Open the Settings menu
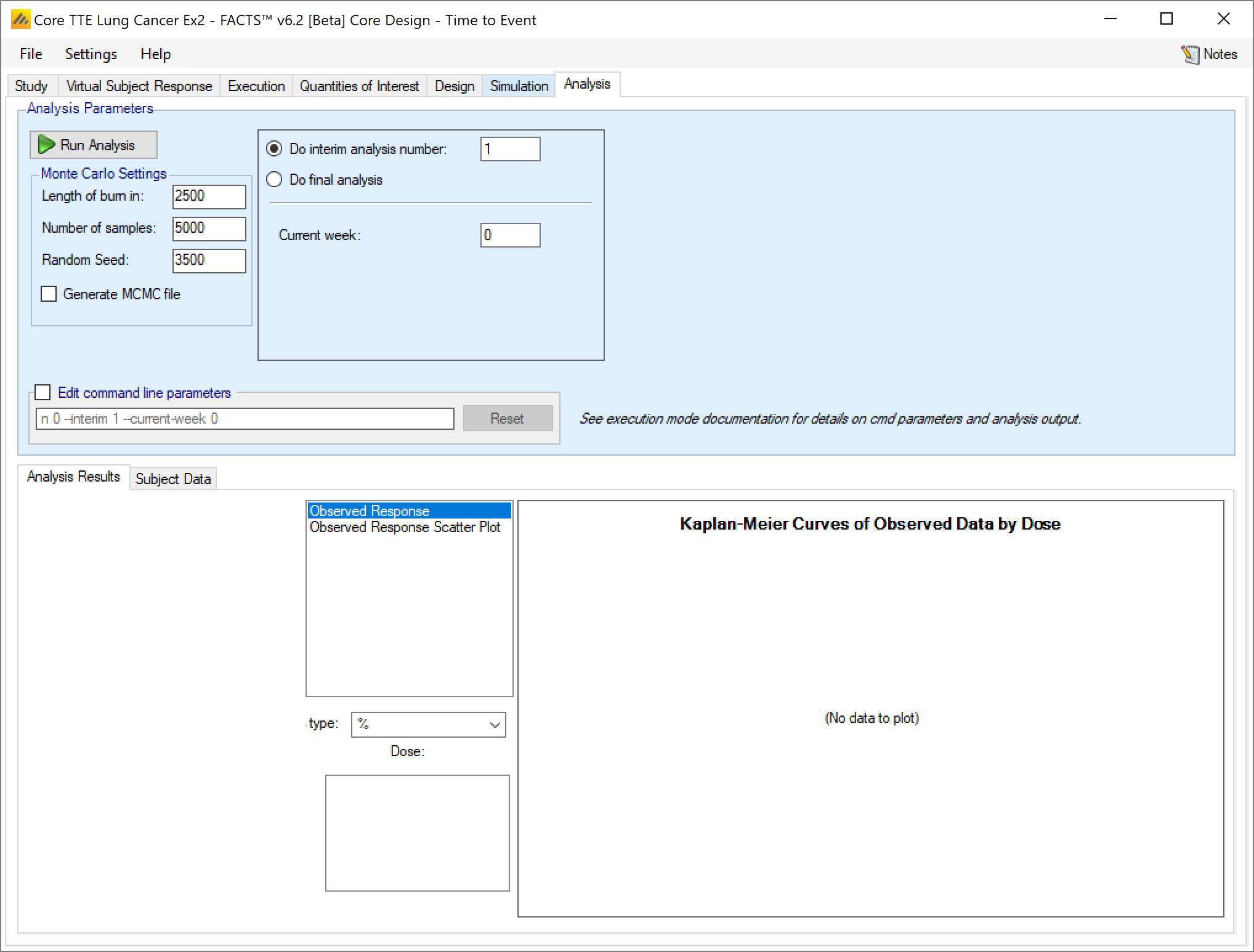Image resolution: width=1254 pixels, height=952 pixels. tap(91, 54)
